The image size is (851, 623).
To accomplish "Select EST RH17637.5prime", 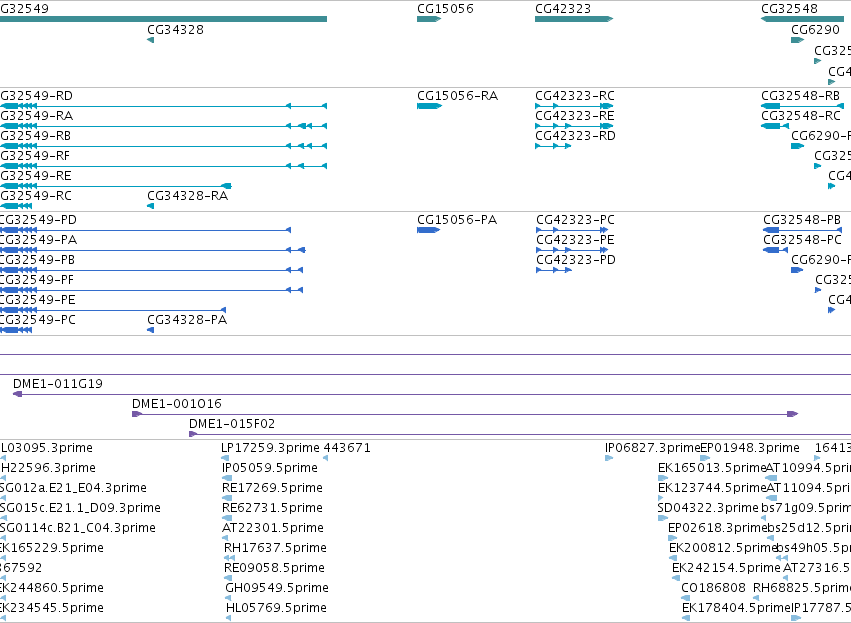I will point(275,548).
